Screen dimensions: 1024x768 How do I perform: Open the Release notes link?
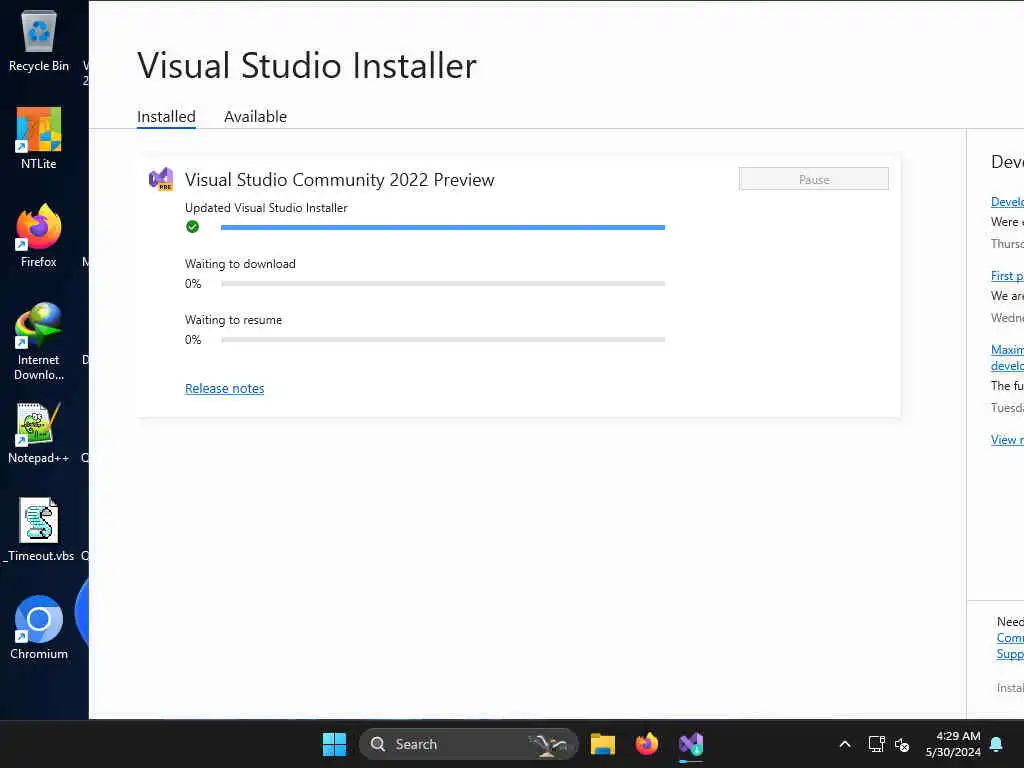(224, 389)
